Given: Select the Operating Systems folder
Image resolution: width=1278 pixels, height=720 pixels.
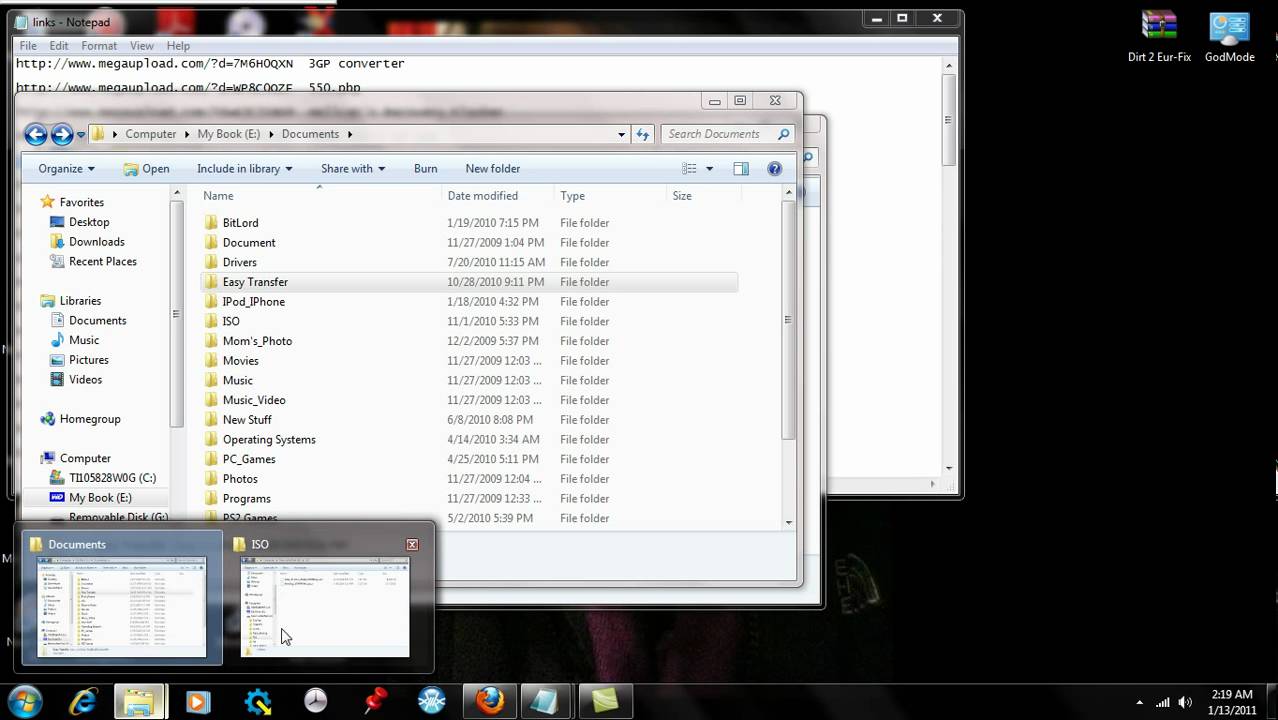Looking at the screenshot, I should (269, 440).
